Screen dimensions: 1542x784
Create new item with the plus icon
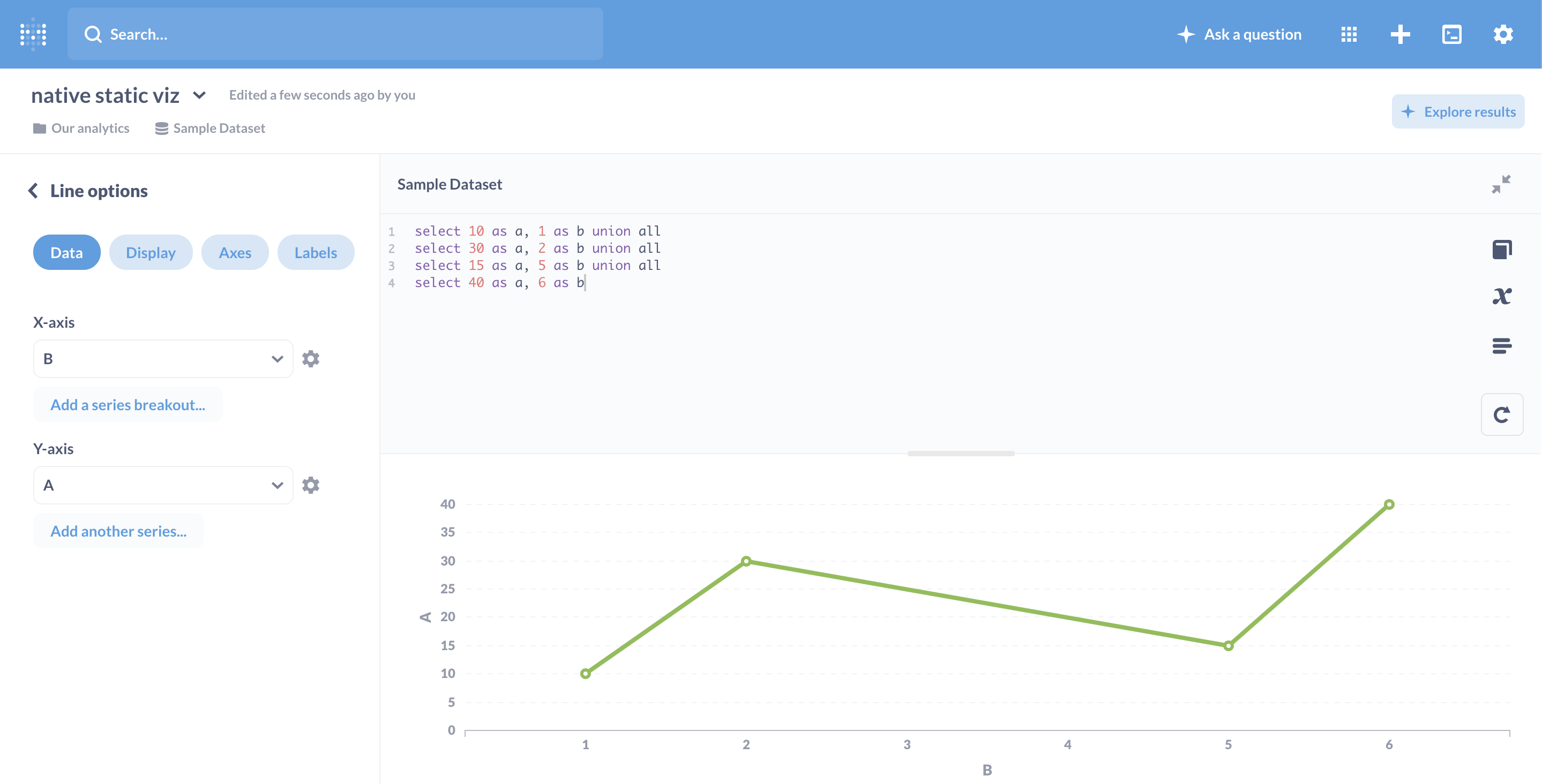(x=1400, y=34)
